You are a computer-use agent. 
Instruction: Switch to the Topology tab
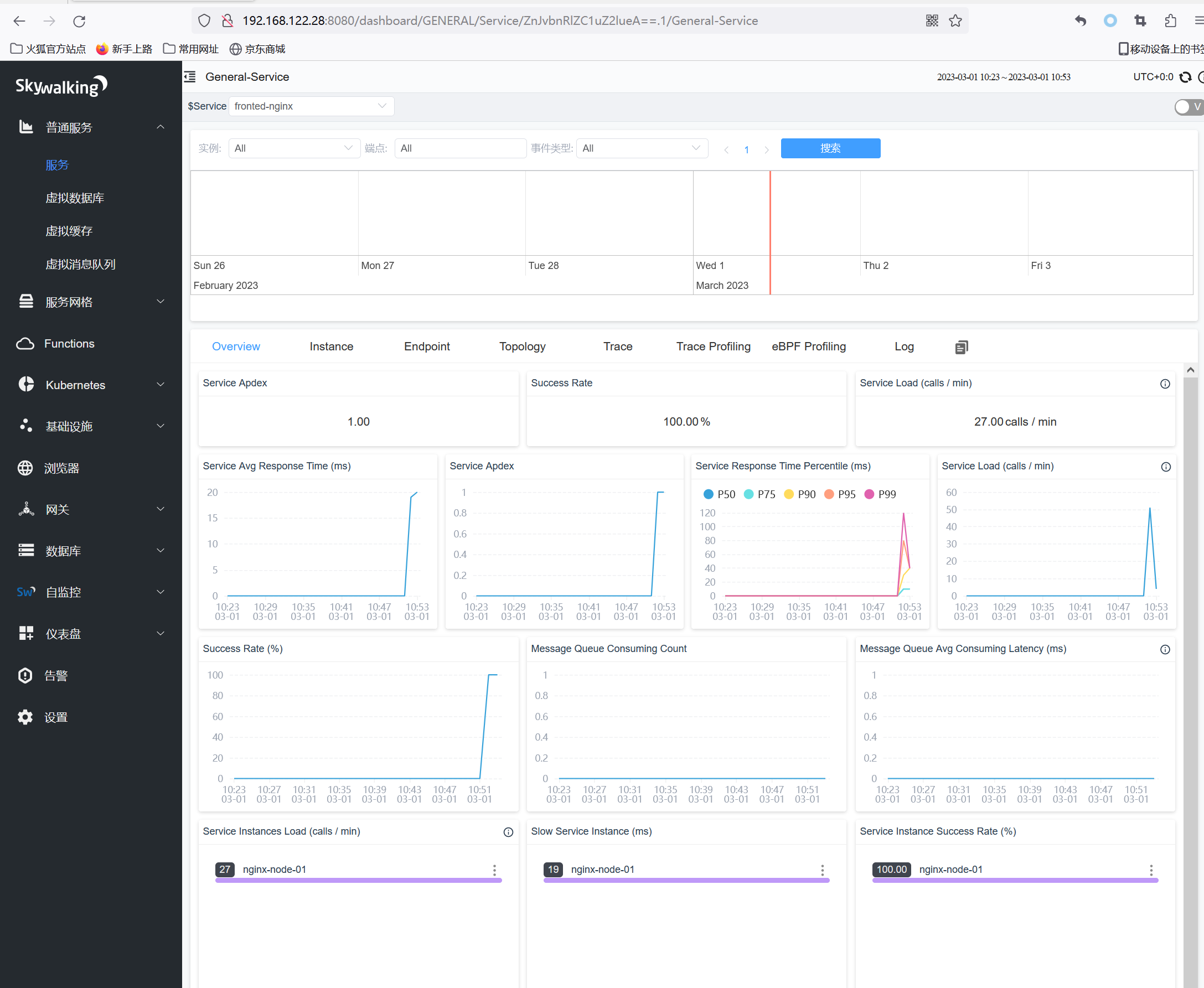[522, 346]
